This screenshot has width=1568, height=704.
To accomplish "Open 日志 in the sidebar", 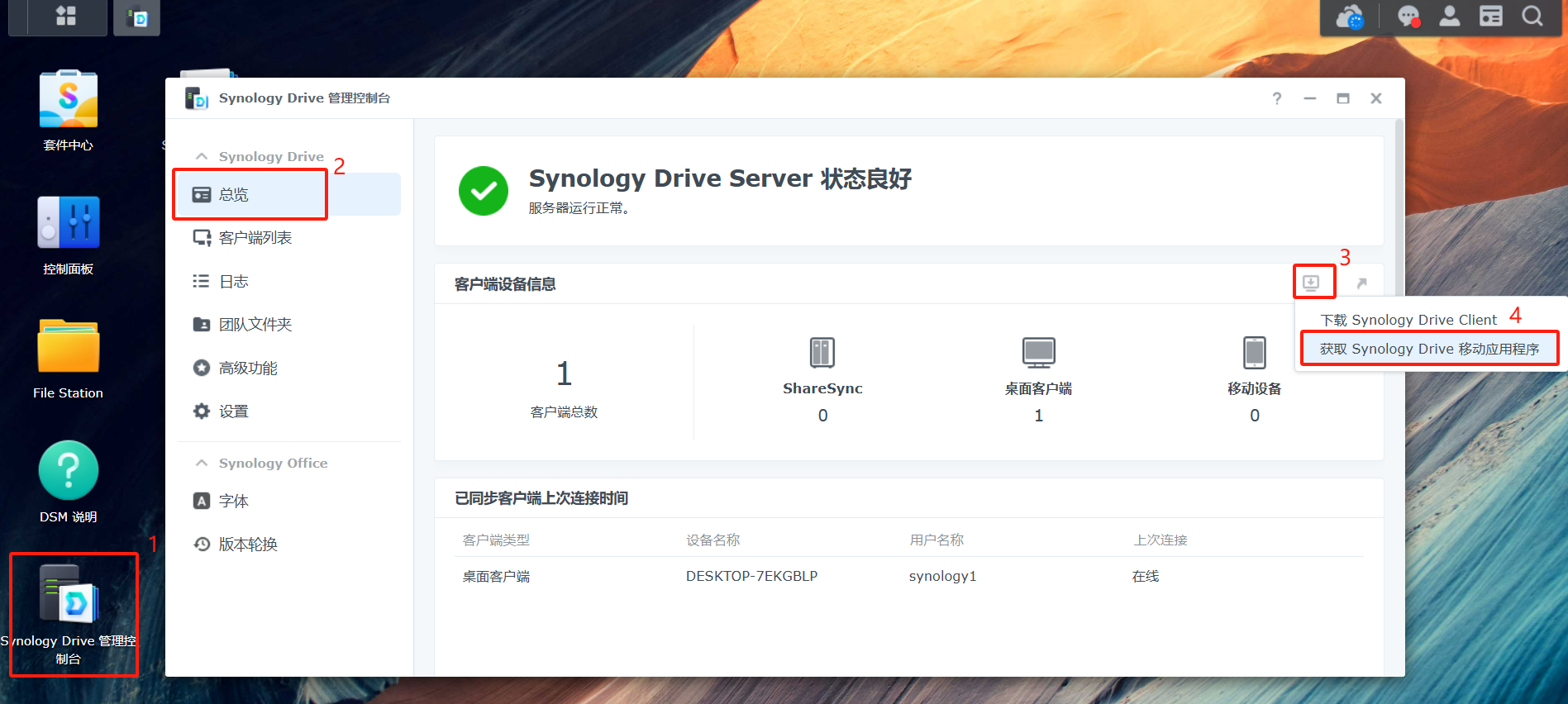I will coord(289,282).
